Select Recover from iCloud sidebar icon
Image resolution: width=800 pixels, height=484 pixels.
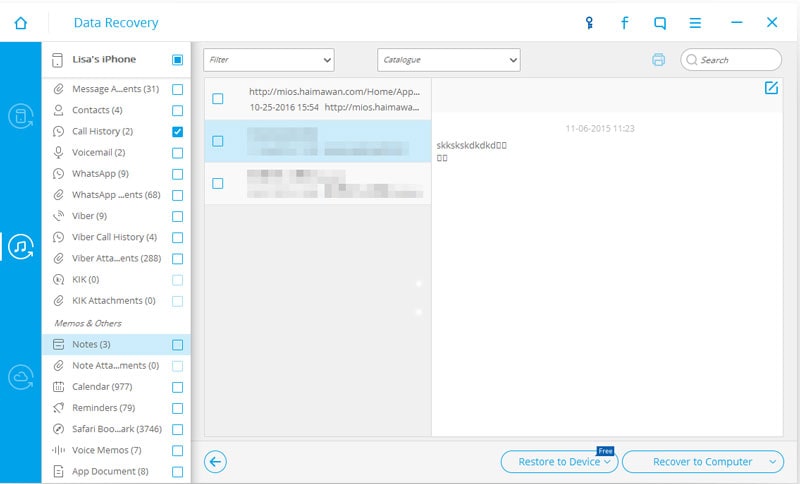pos(21,377)
